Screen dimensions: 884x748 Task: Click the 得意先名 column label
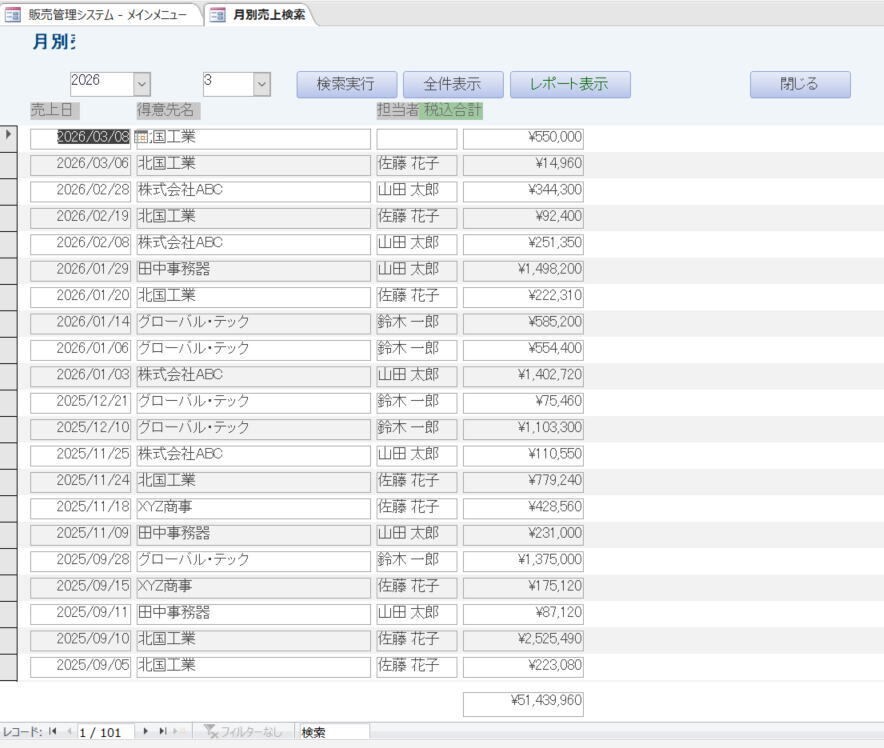point(168,110)
